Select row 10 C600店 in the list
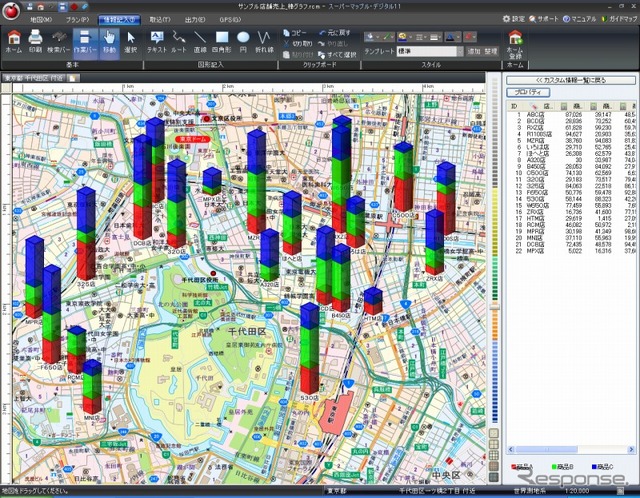Image resolution: width=640 pixels, height=498 pixels. point(571,173)
